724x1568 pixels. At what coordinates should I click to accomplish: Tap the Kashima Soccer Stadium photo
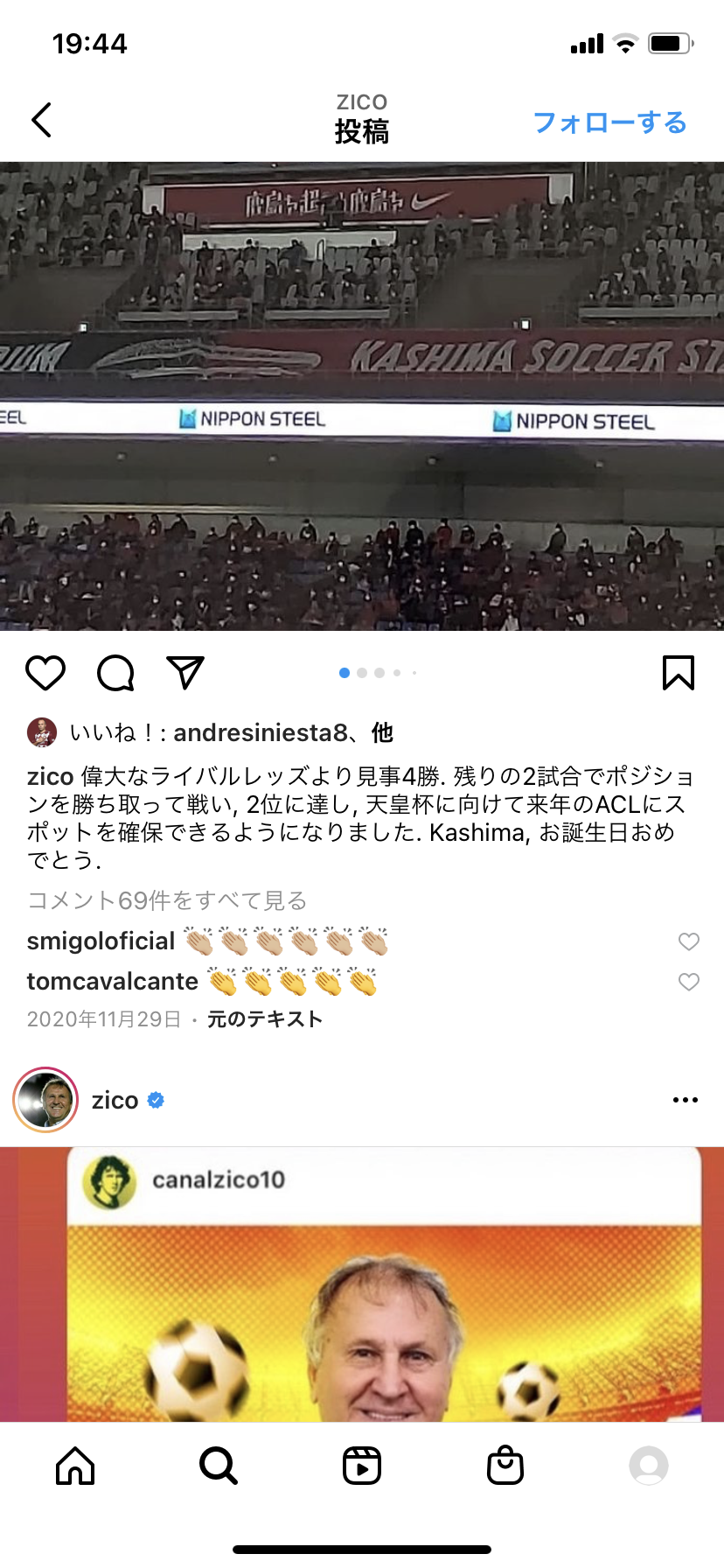[x=362, y=395]
